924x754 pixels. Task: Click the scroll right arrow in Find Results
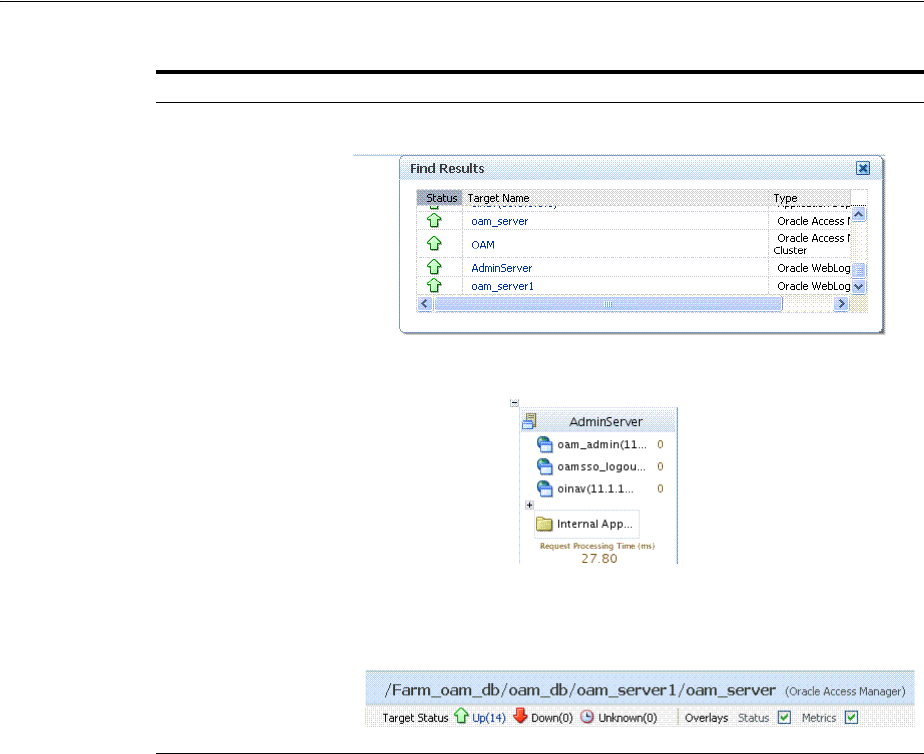click(842, 304)
